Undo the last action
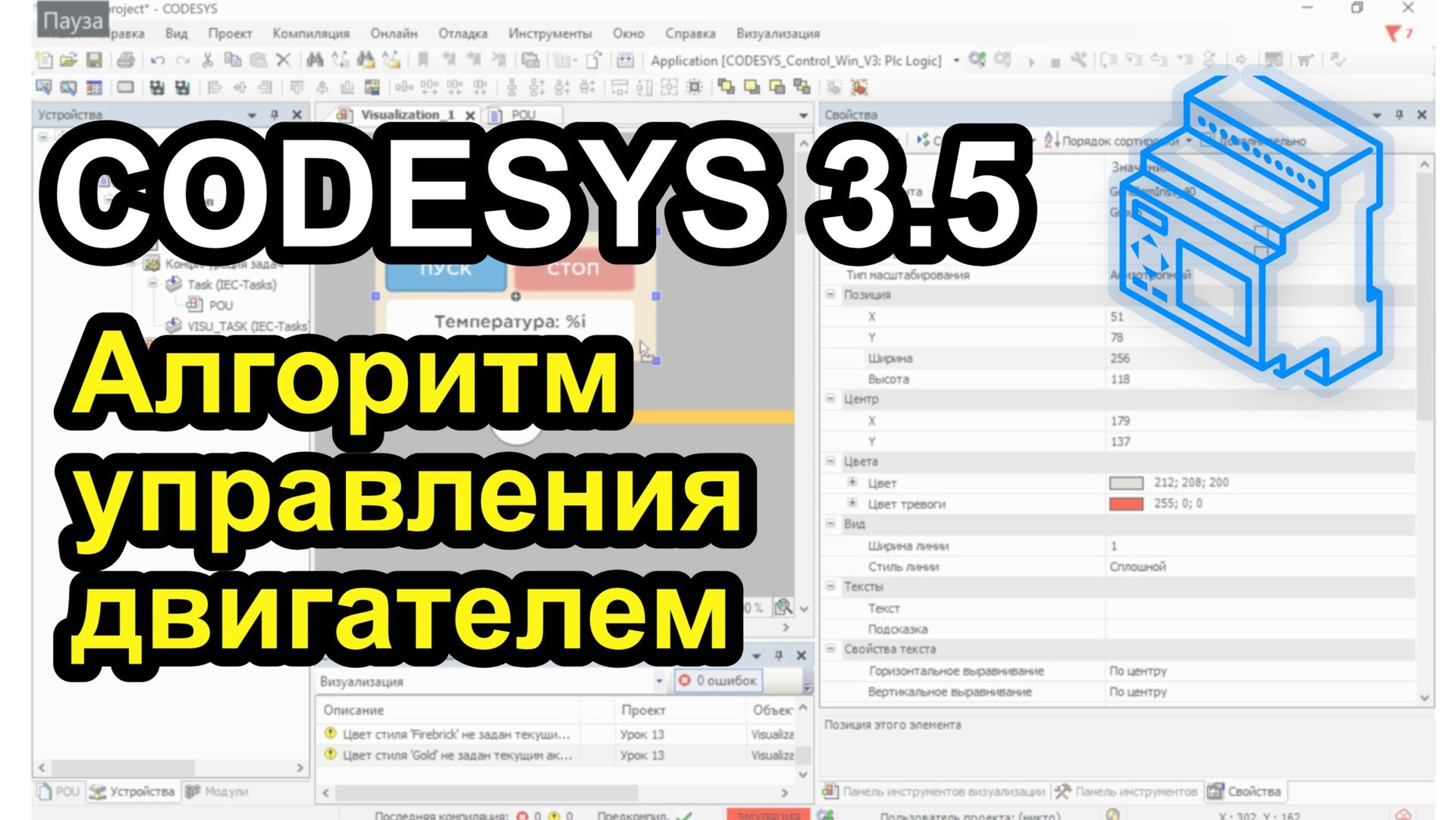 pos(157,61)
